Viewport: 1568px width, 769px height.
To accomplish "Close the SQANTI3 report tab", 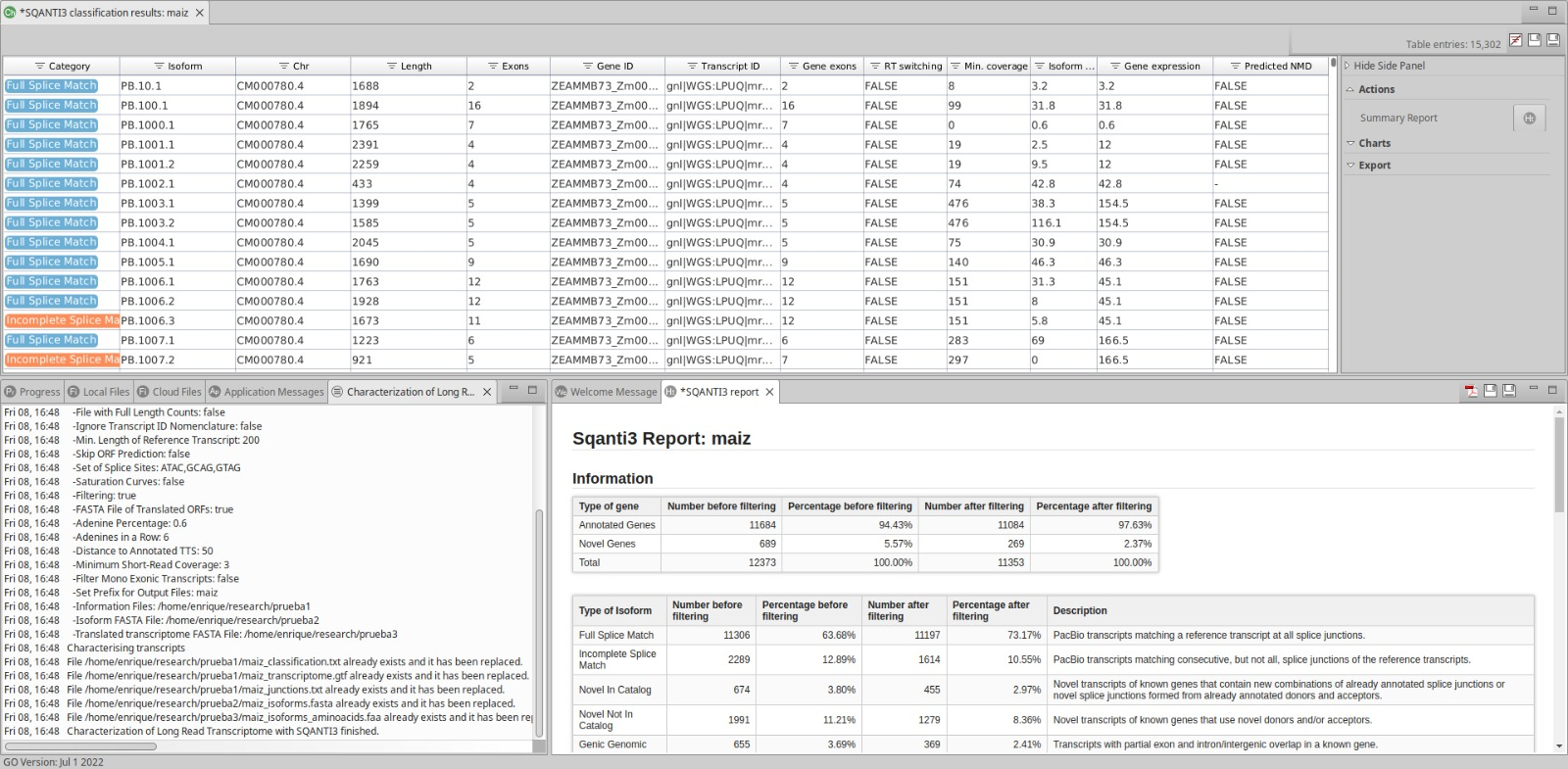I will point(769,392).
